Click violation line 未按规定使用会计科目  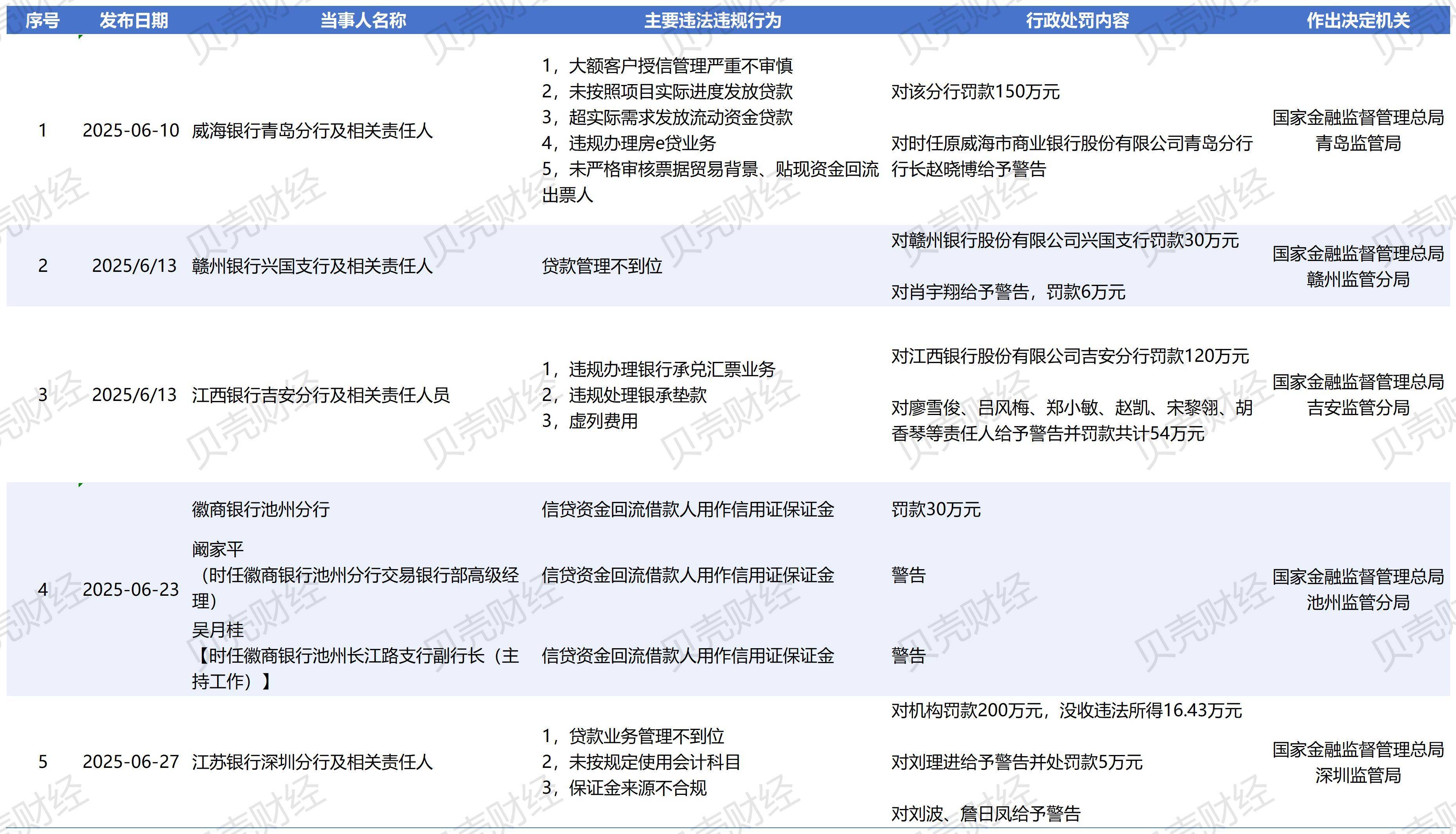tap(642, 762)
